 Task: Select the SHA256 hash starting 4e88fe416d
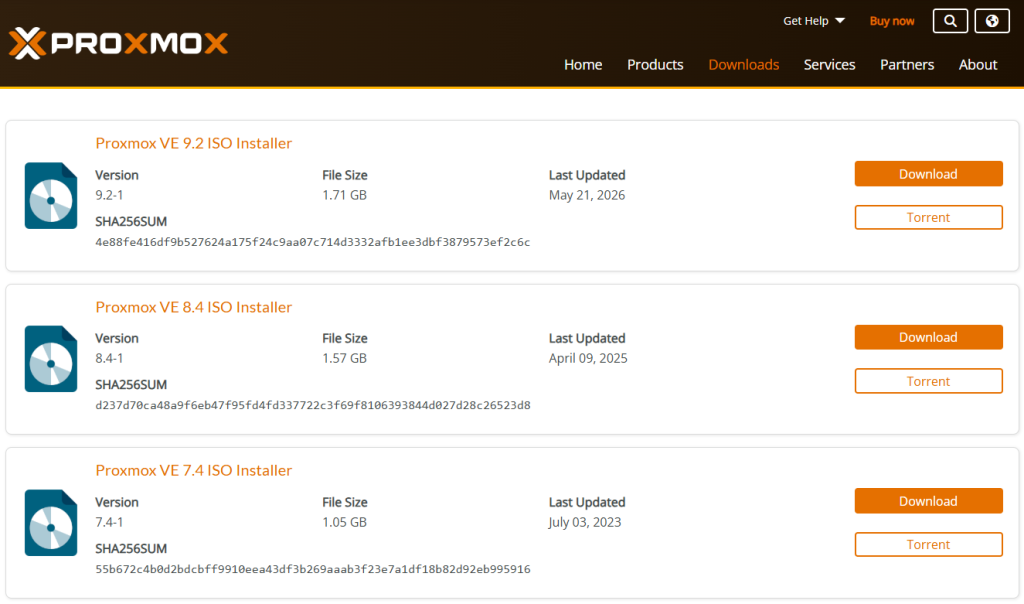pos(313,242)
